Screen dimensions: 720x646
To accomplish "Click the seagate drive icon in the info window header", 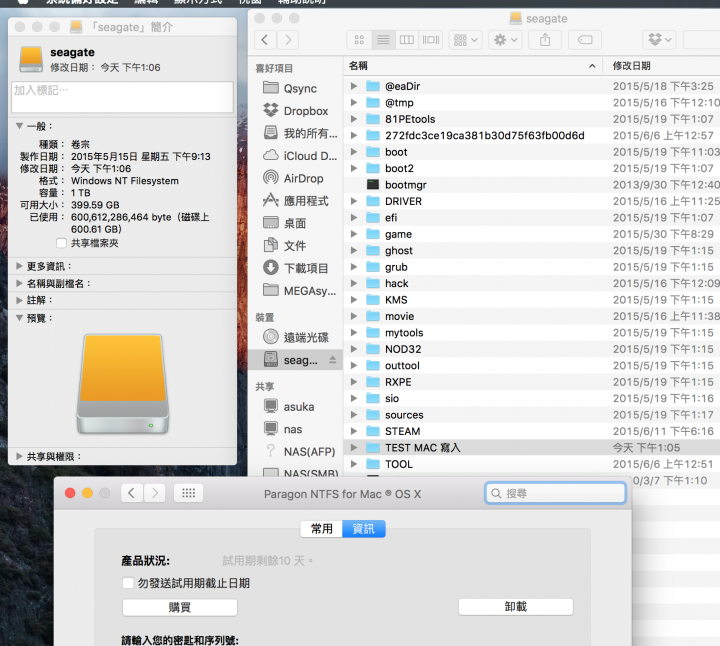I will tap(31, 59).
